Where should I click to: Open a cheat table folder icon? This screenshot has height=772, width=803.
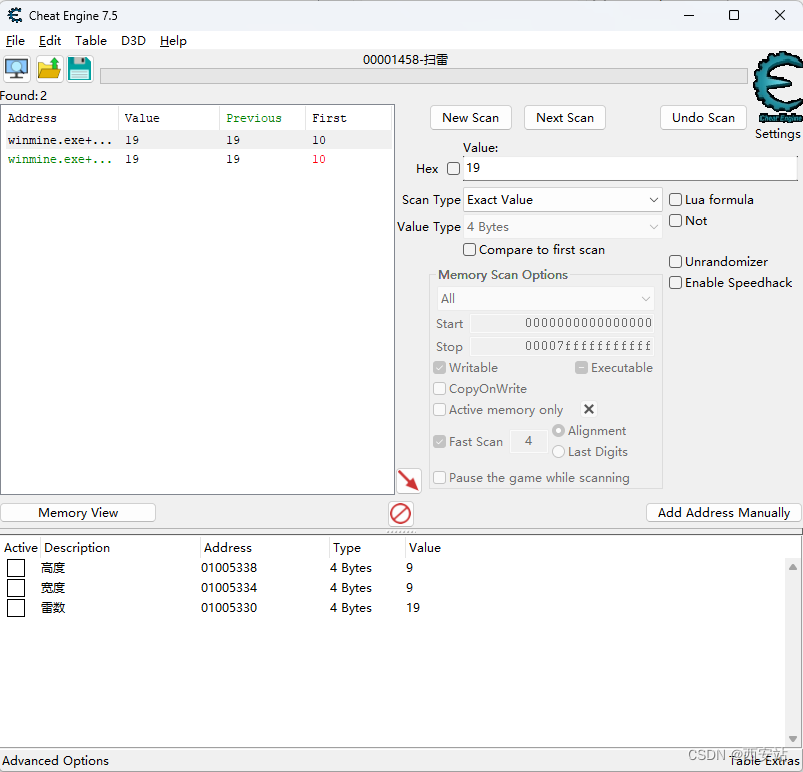[49, 69]
